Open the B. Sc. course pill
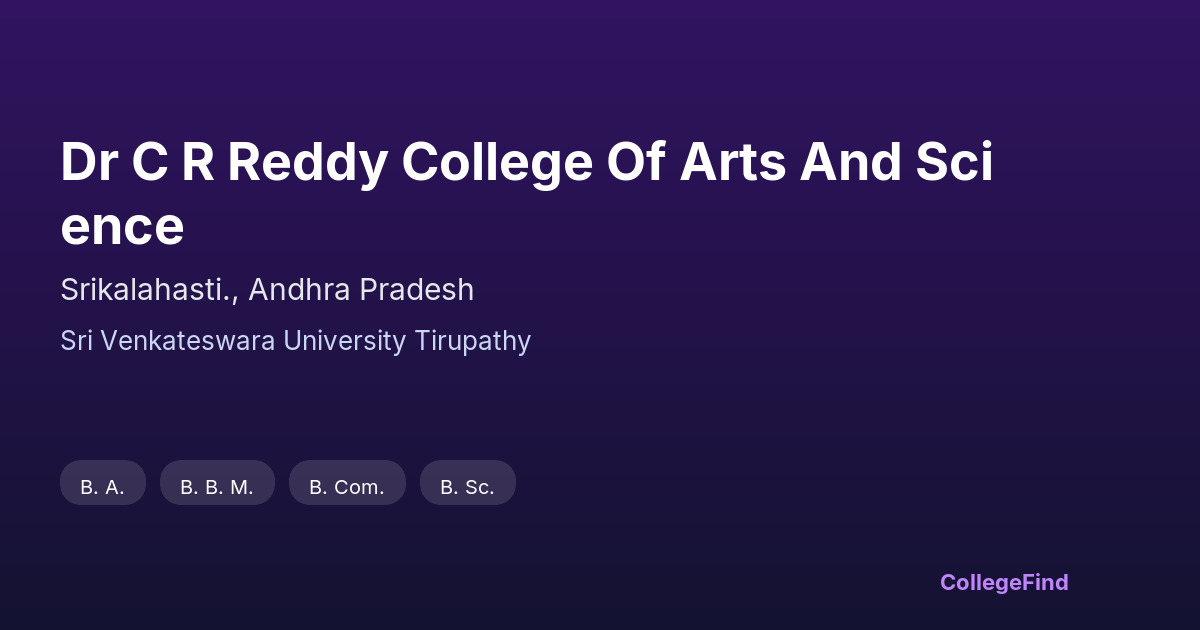This screenshot has width=1200, height=630. (467, 486)
